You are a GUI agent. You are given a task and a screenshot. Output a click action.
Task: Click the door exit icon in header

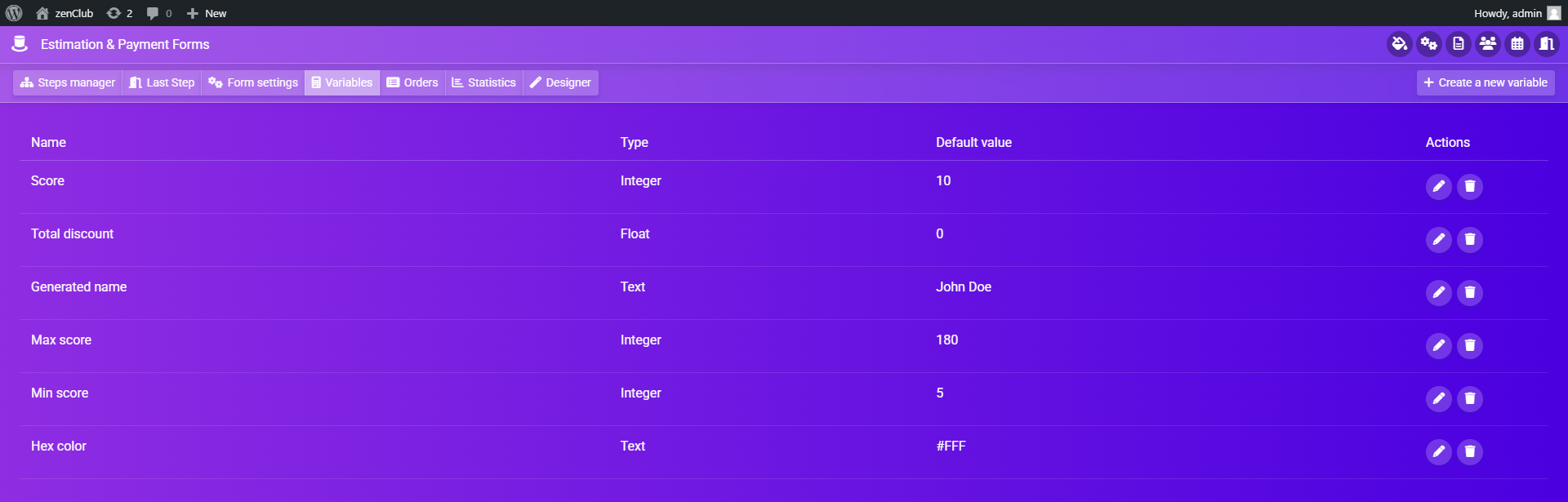pos(1547,44)
